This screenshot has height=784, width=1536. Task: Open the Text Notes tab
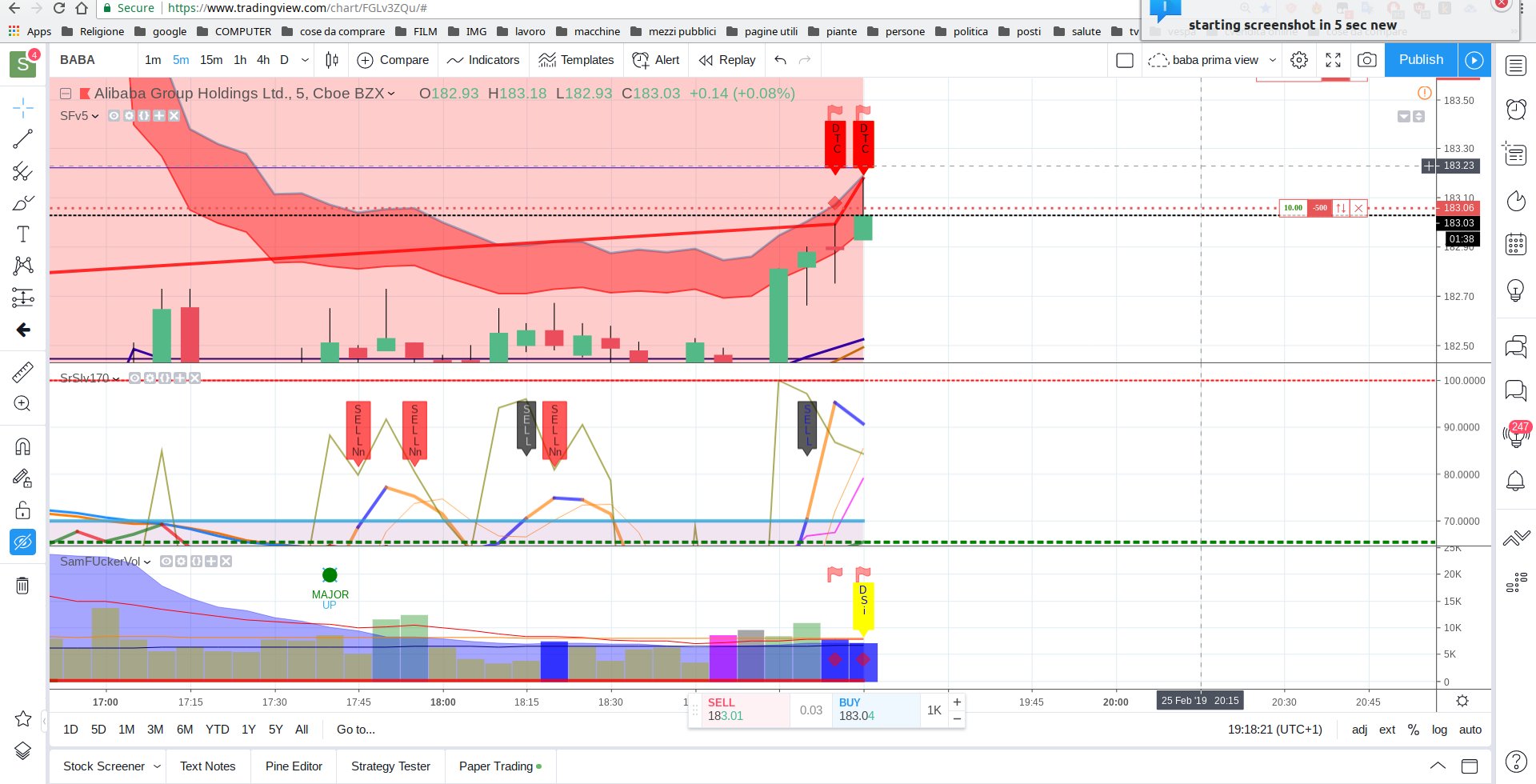coord(208,766)
